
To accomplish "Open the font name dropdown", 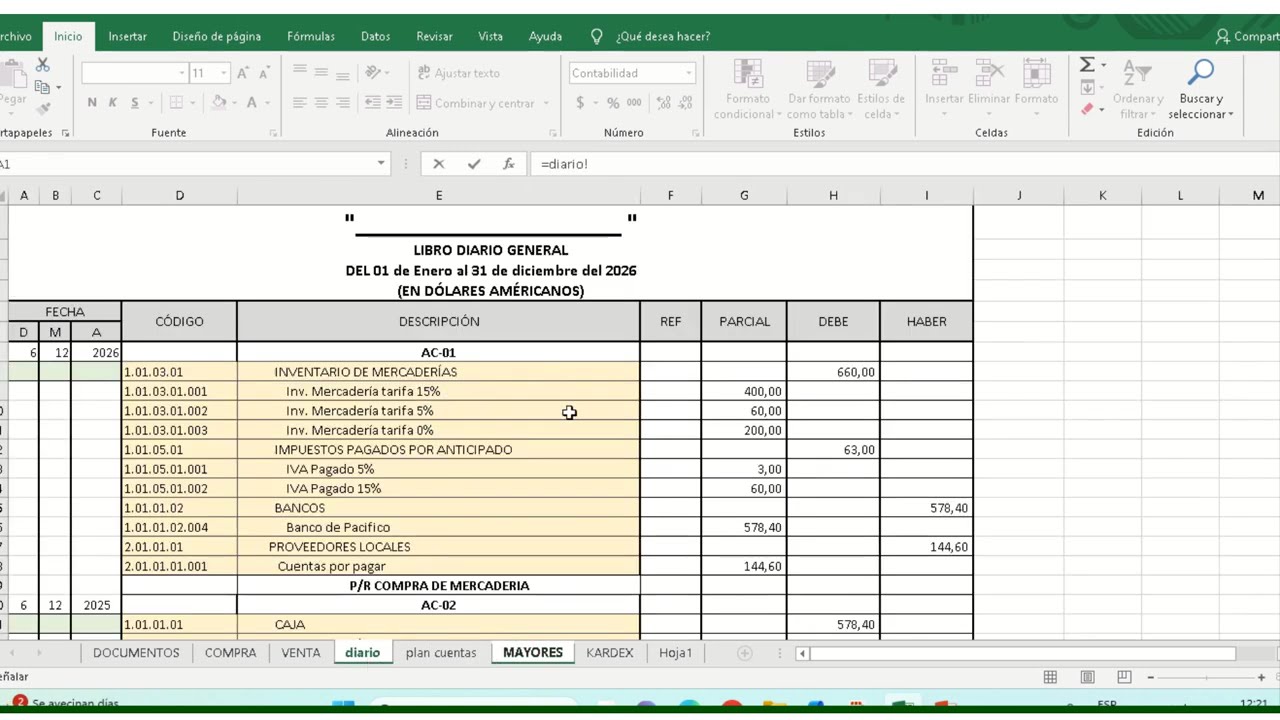I will [182, 73].
